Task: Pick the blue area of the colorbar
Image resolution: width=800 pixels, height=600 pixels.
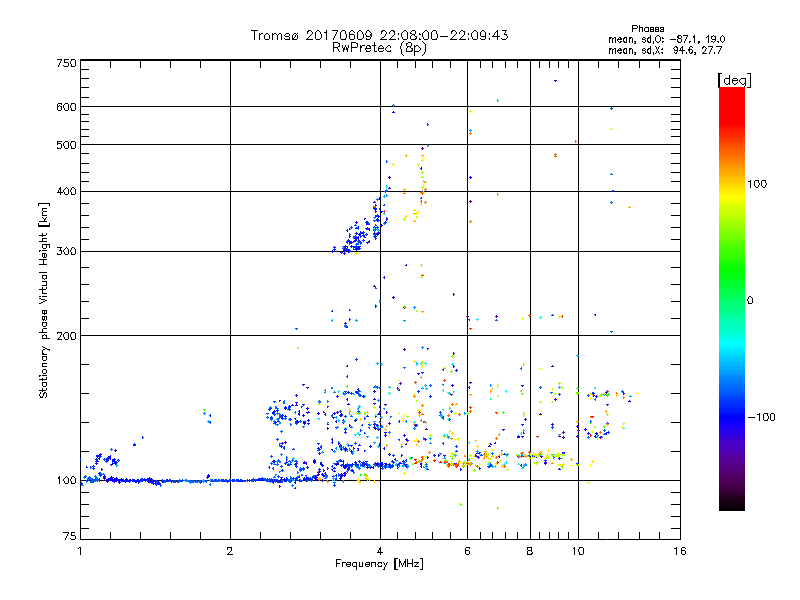Action: [731, 420]
